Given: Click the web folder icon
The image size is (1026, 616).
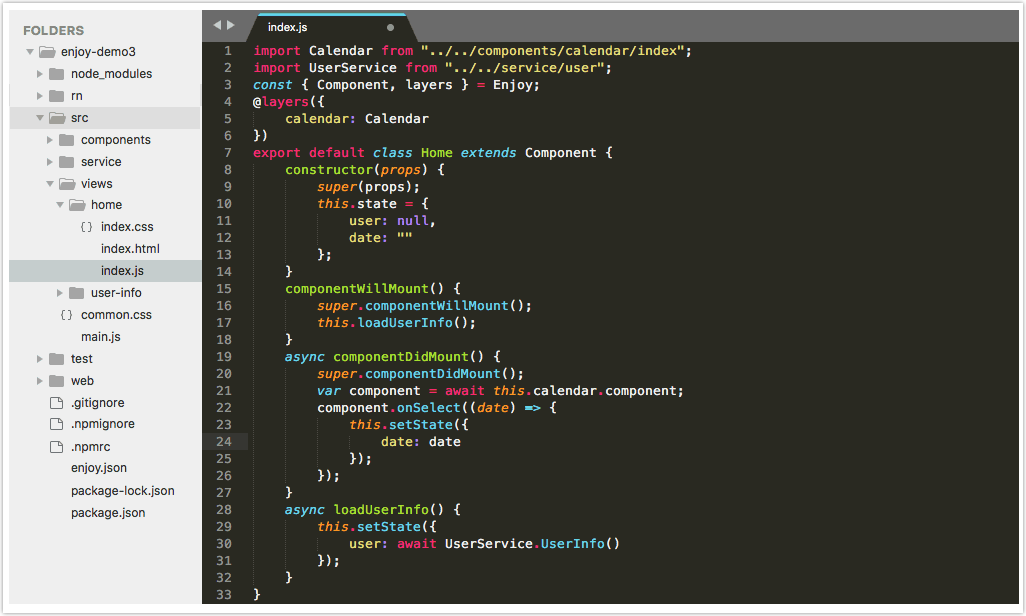Looking at the screenshot, I should tap(56, 381).
